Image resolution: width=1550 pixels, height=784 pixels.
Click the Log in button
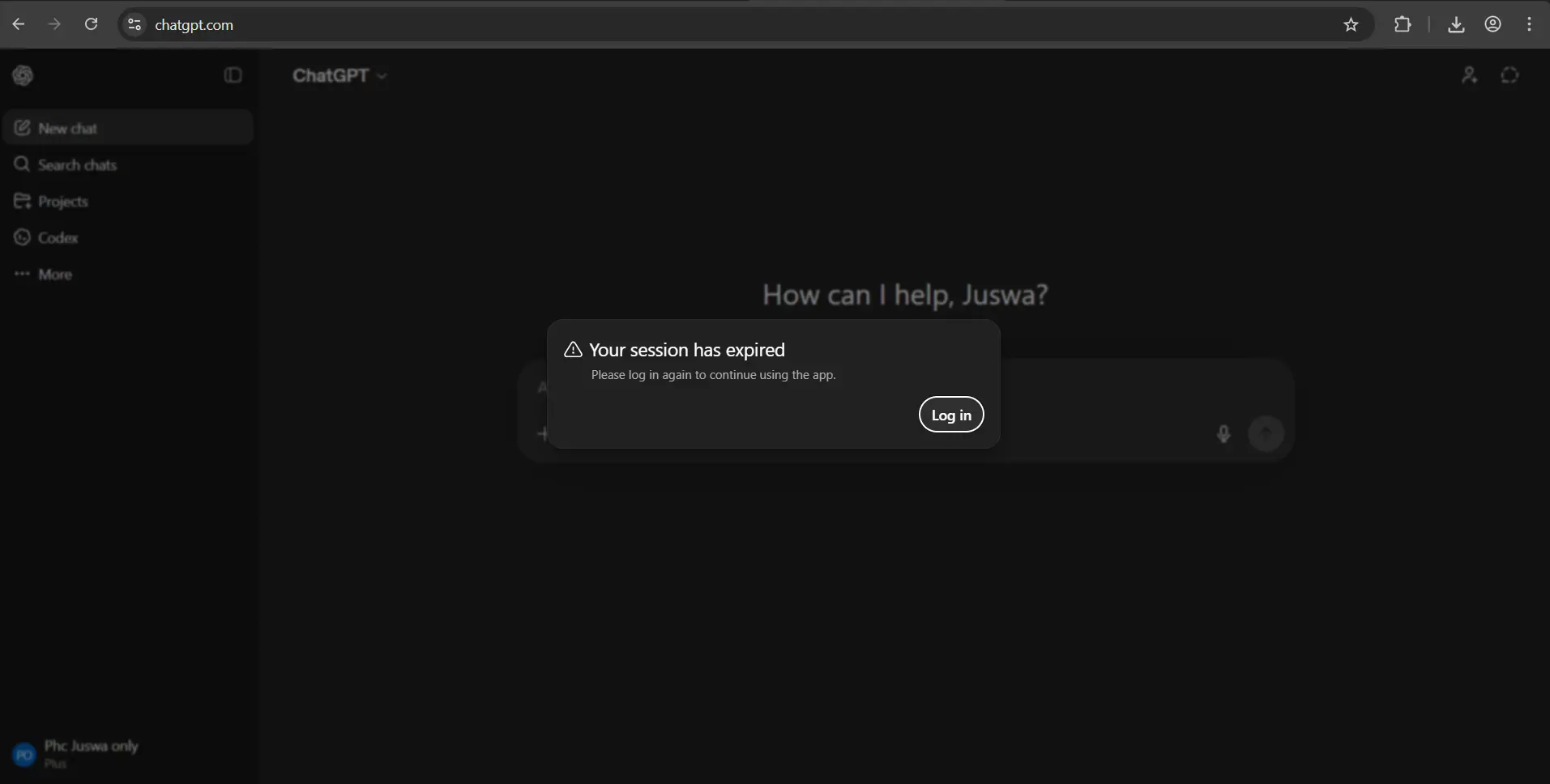click(x=951, y=415)
